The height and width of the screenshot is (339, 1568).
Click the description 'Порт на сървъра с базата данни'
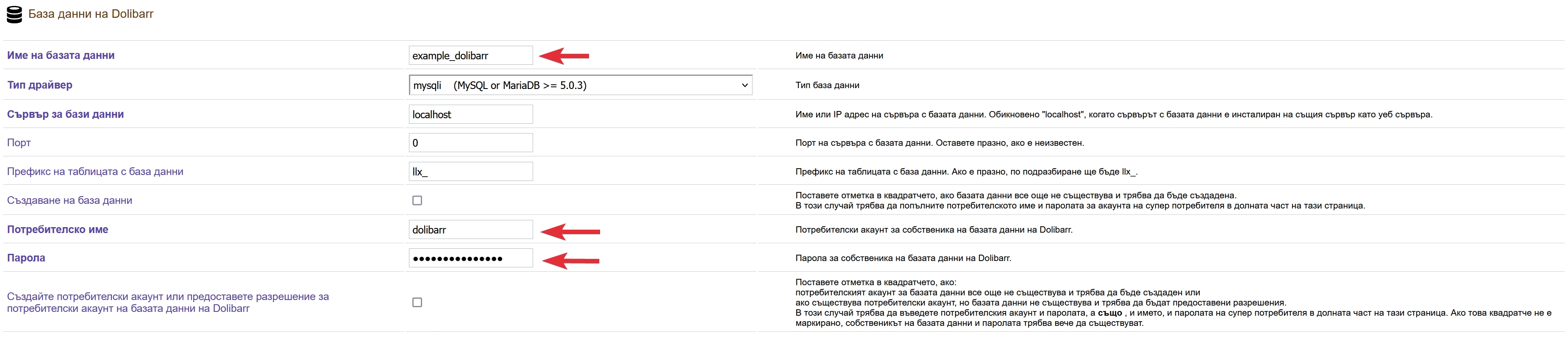940,143
